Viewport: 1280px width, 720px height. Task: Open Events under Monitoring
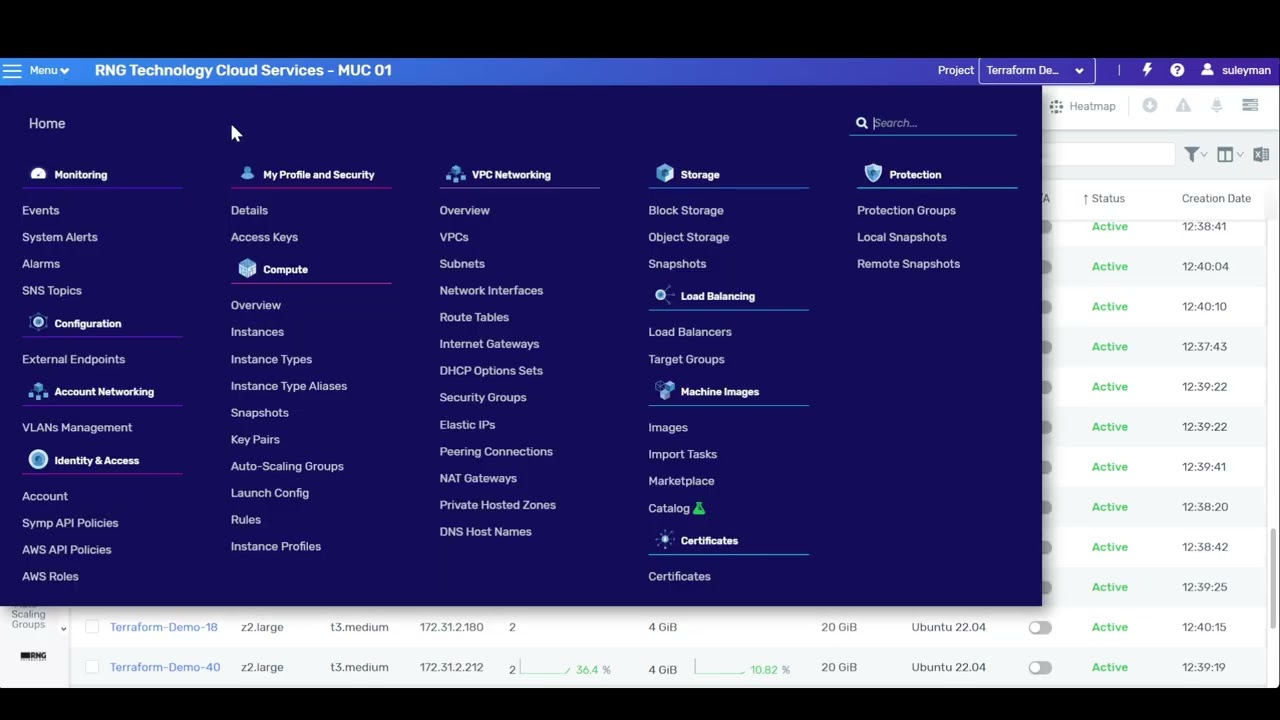coord(41,211)
